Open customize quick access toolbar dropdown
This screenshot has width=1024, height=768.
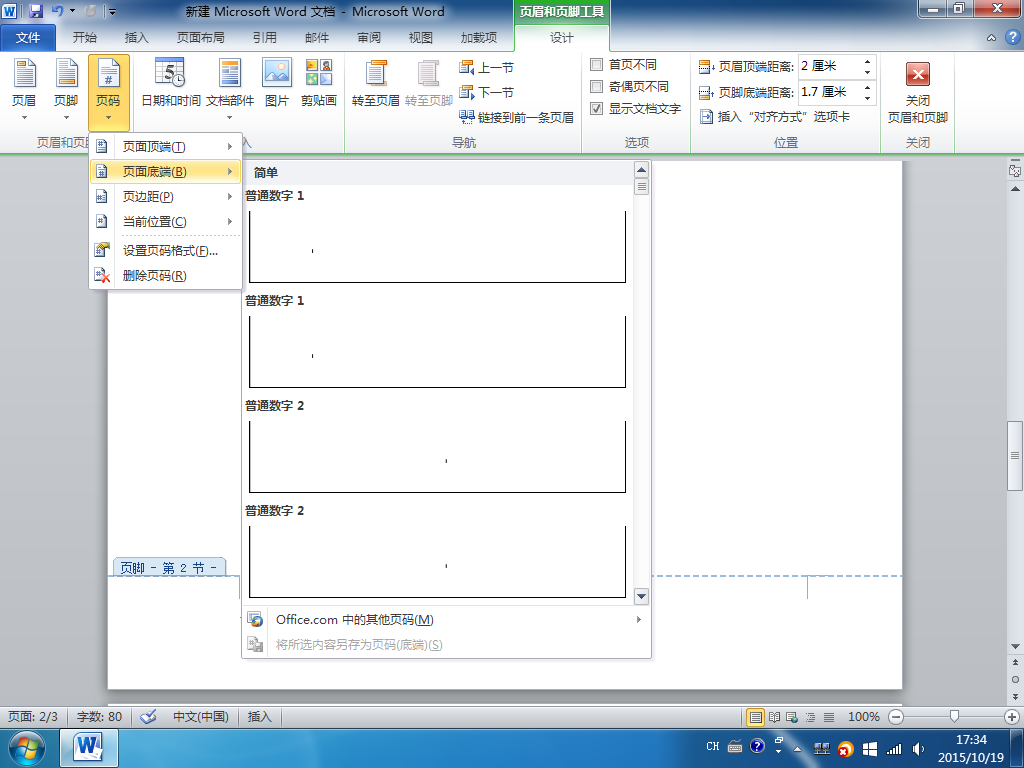click(x=112, y=11)
